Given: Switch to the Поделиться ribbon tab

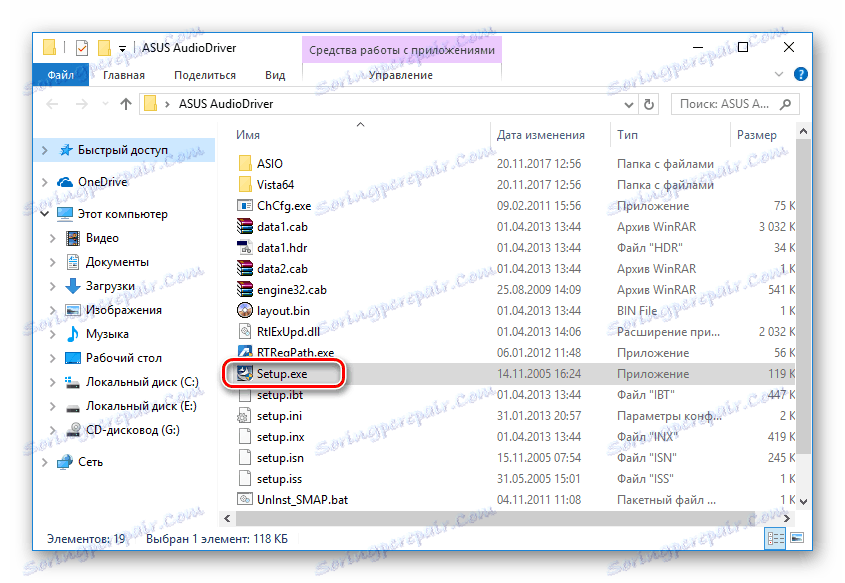Looking at the screenshot, I should point(205,75).
